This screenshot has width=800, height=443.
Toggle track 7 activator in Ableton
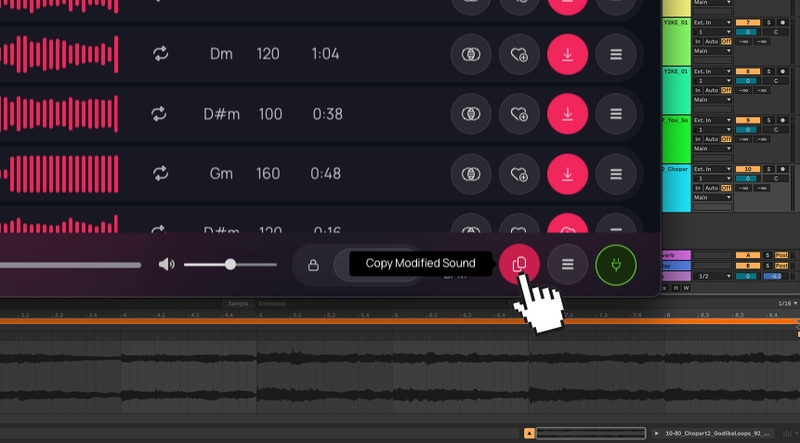pyautogui.click(x=747, y=22)
